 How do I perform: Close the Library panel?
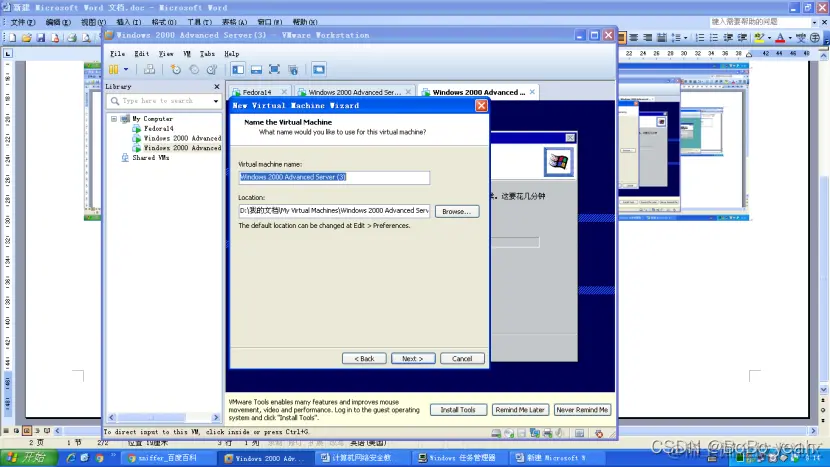(x=216, y=86)
